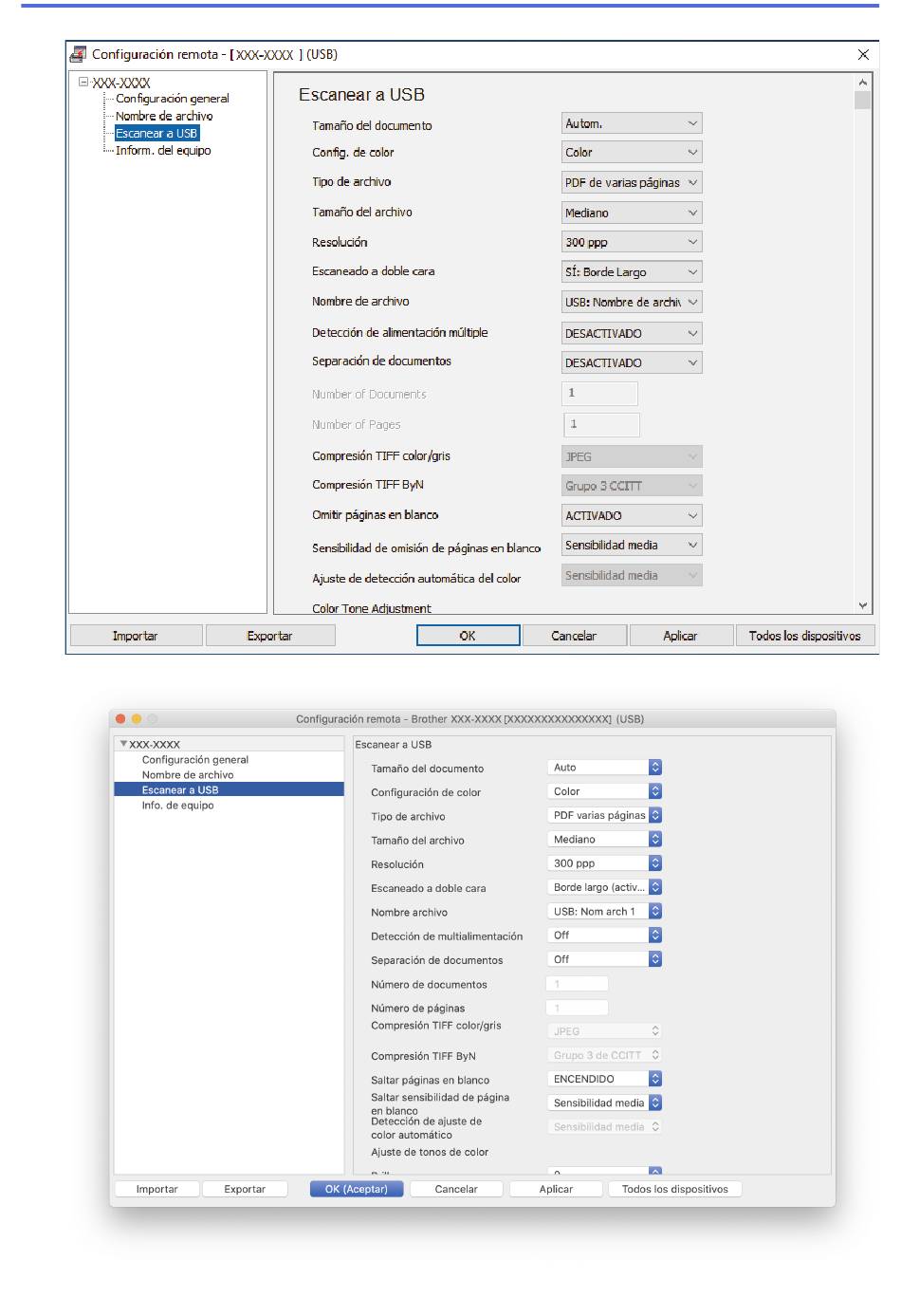The height and width of the screenshot is (1316, 901).
Task: Open Tamaño del archivo dropdown in the Windows dialog
Action: pyautogui.click(x=632, y=213)
